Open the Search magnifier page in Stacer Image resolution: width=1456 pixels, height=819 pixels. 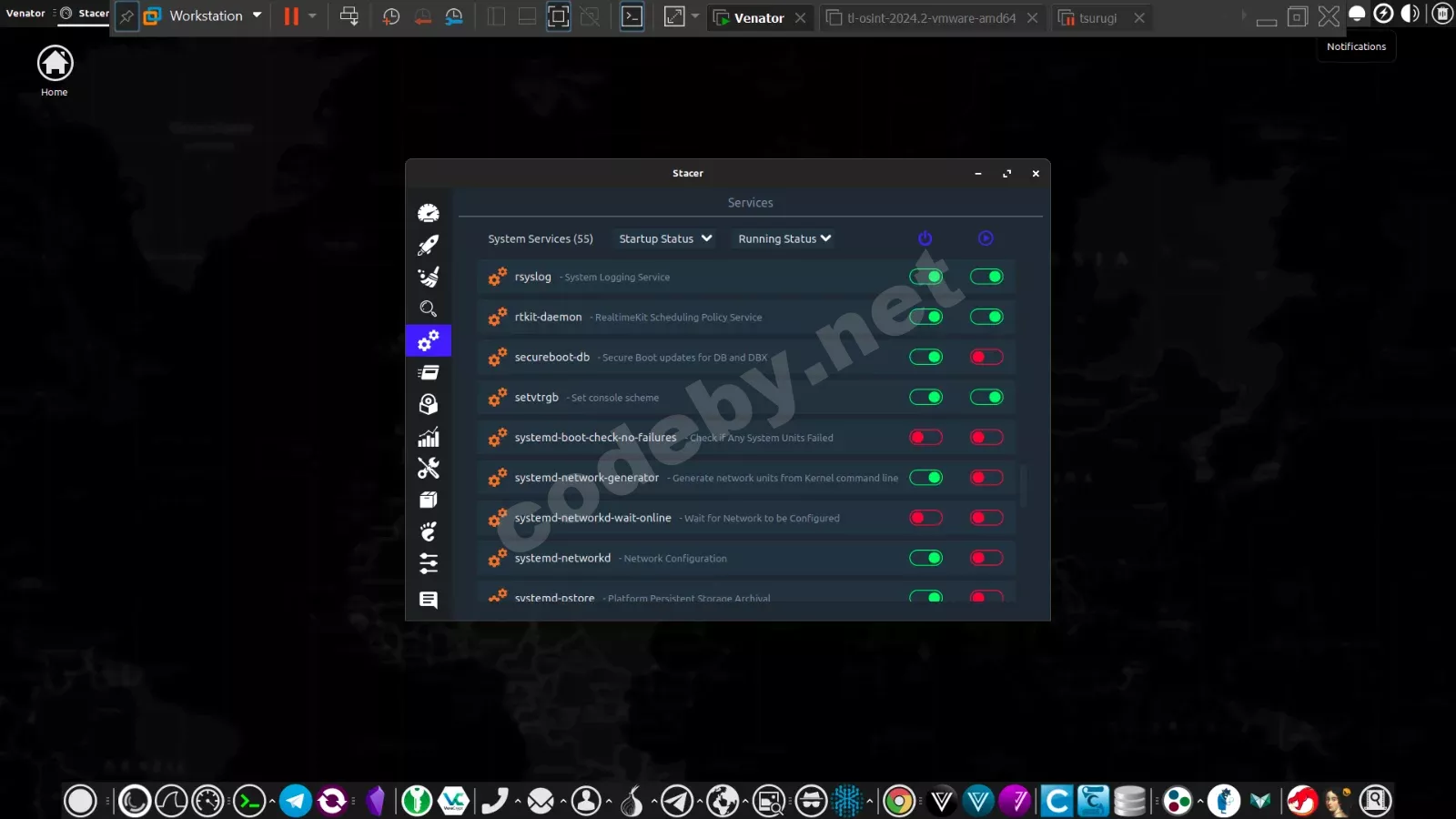click(429, 308)
